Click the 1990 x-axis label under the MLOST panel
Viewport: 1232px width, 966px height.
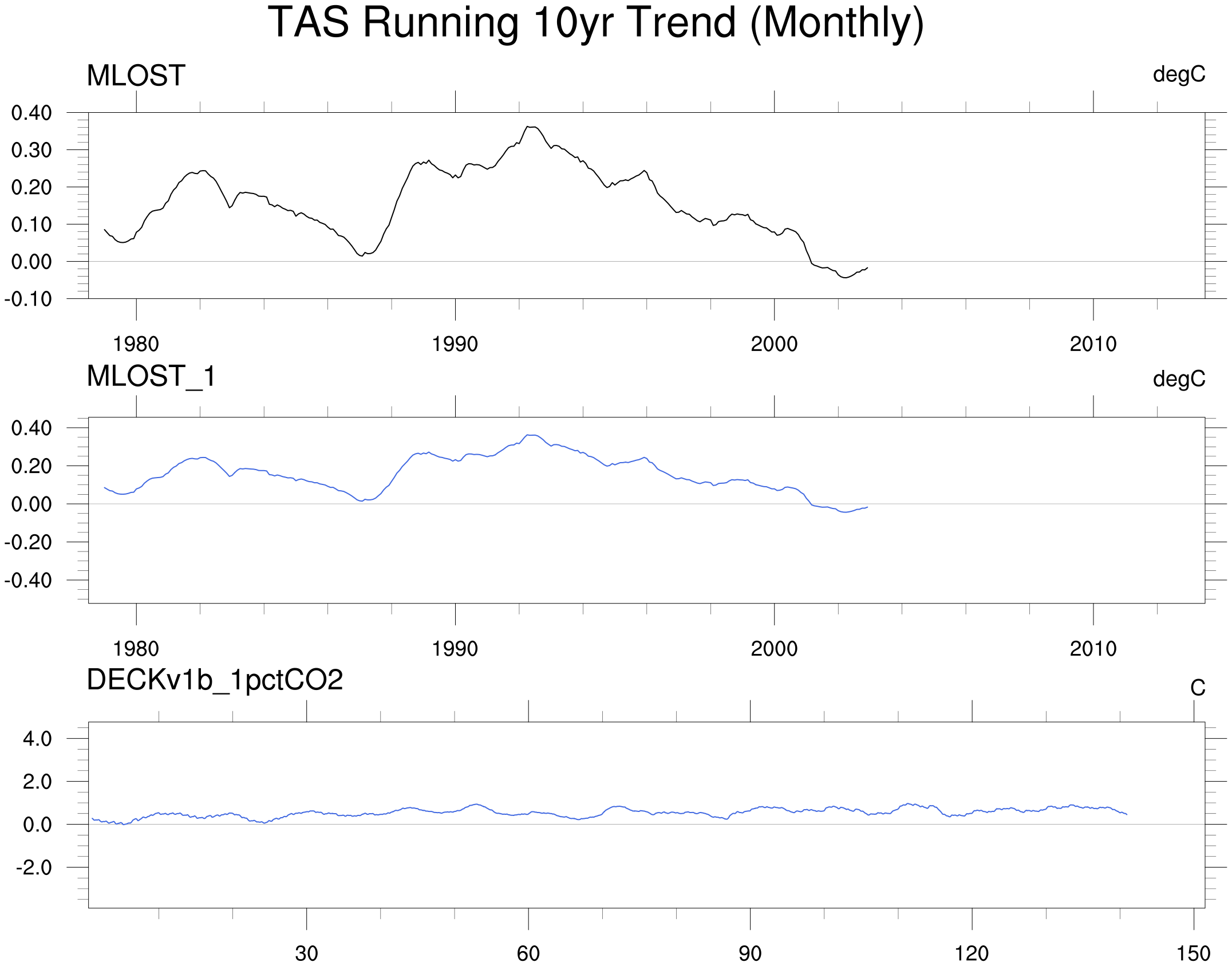455,344
